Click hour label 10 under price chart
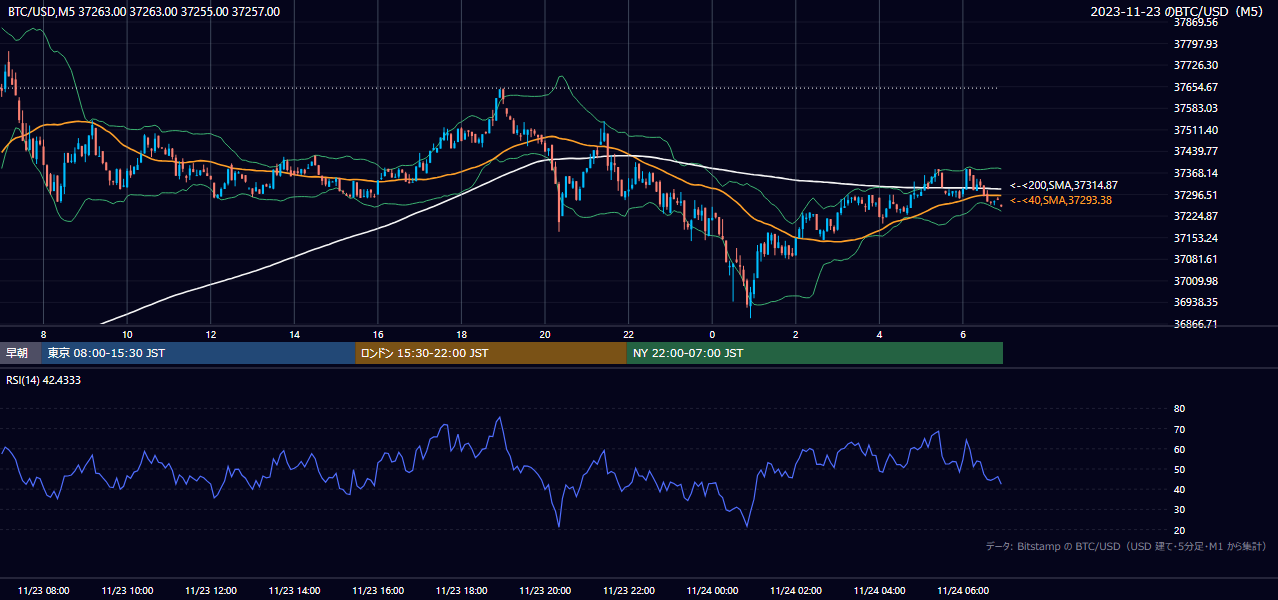The width and height of the screenshot is (1278, 600). (127, 334)
